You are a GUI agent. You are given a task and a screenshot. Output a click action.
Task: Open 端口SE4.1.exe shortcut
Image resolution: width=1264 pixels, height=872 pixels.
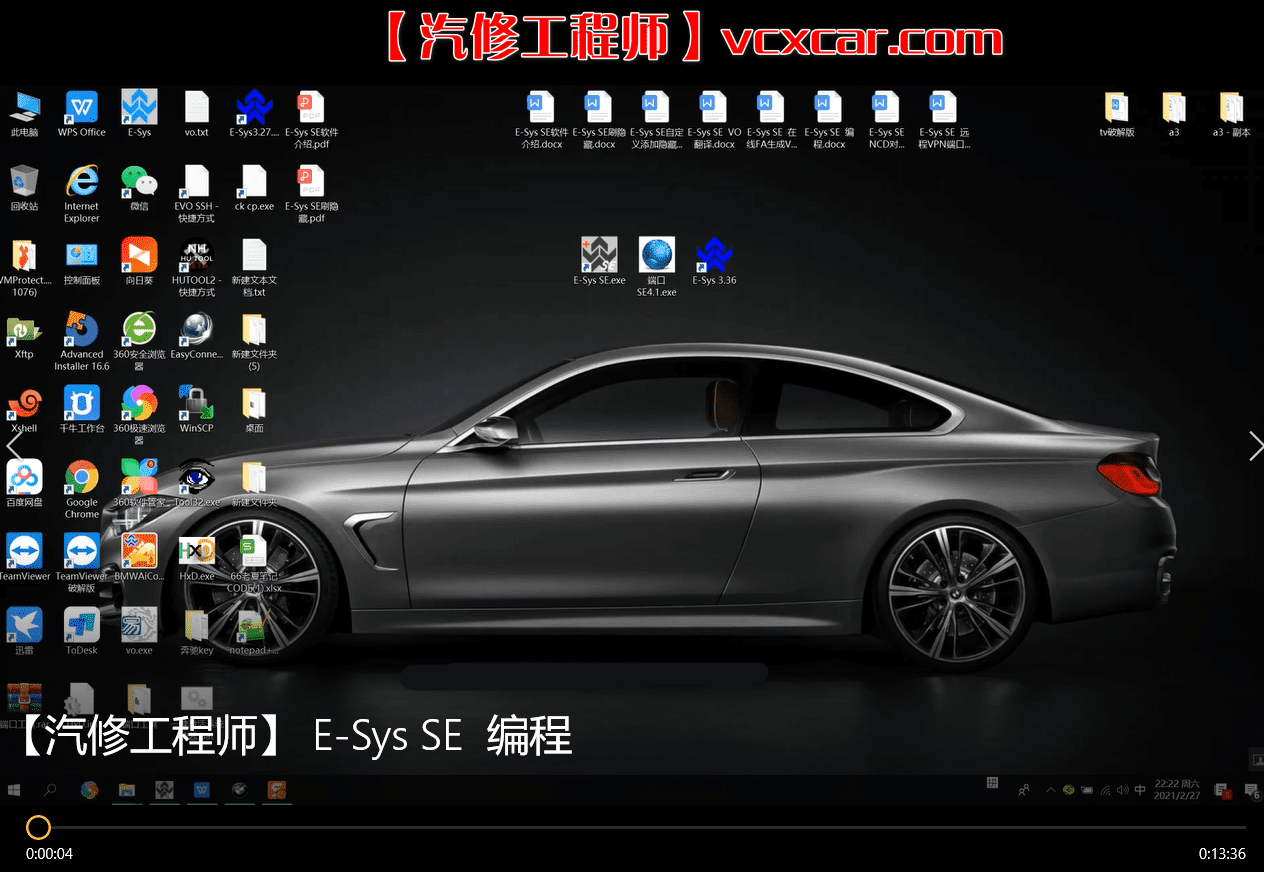656,255
